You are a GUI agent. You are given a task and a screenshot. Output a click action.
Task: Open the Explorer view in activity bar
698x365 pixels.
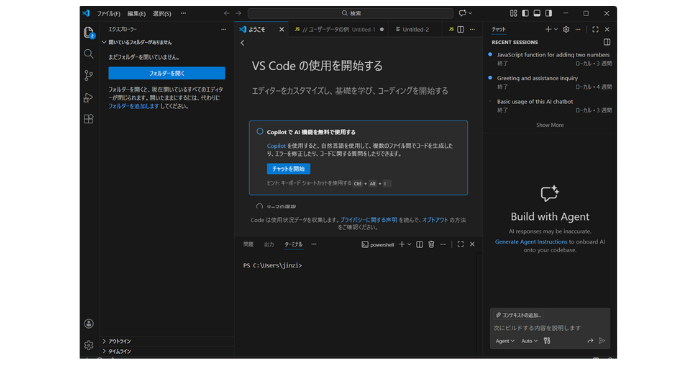(89, 32)
